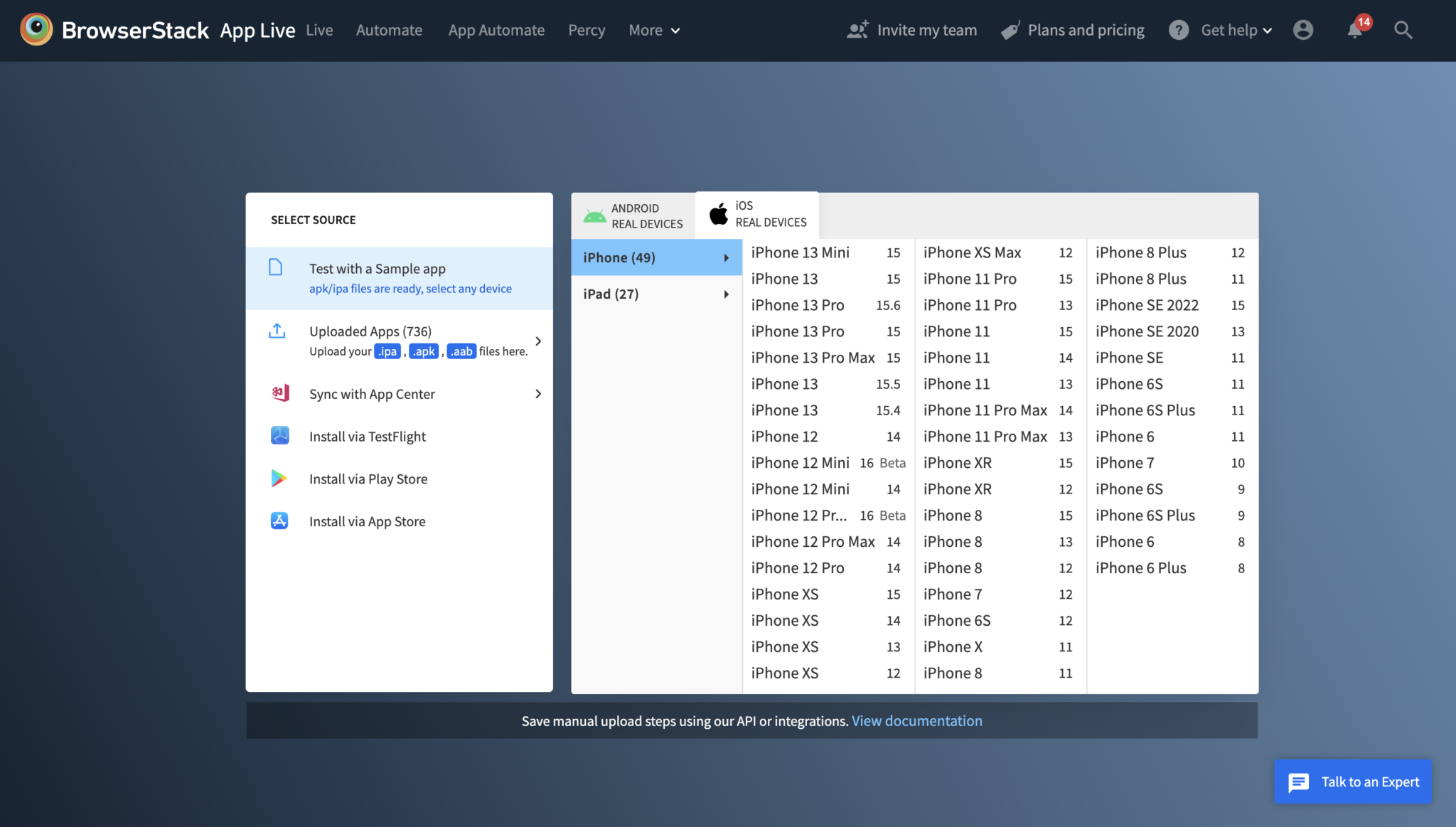Open Sync with App Center
The height and width of the screenshot is (827, 1456).
click(371, 393)
